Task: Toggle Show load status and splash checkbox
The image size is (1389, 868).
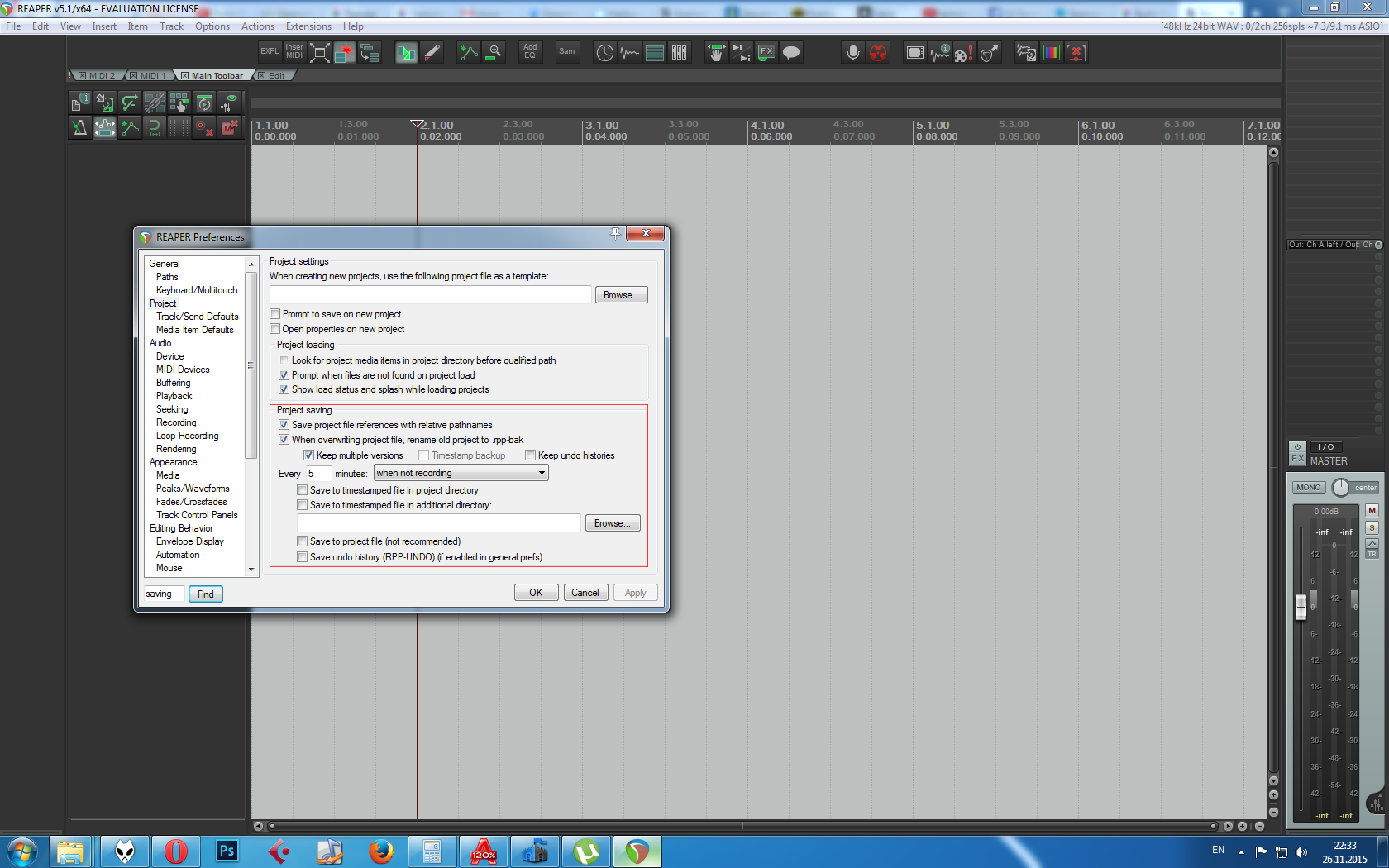Action: (284, 389)
